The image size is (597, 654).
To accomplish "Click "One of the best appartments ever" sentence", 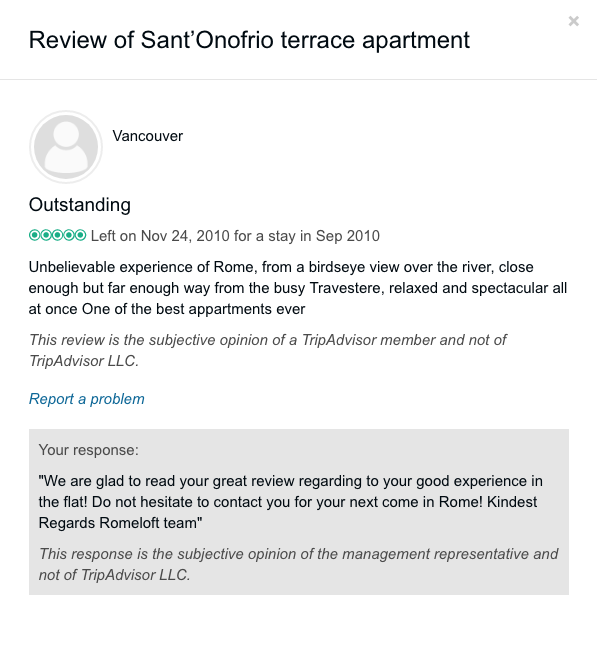I will point(193,309).
